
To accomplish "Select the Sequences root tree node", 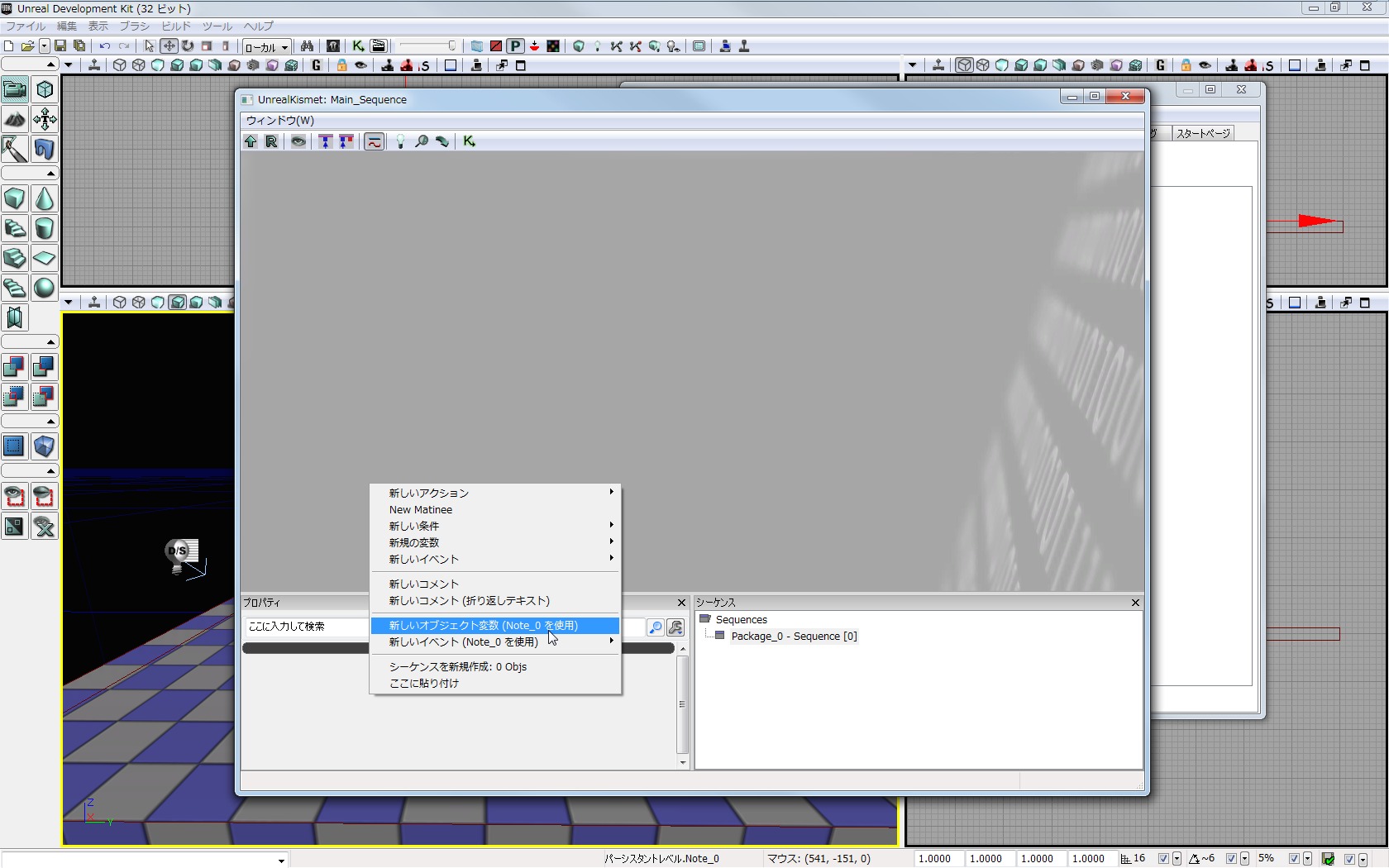I will 741,620.
